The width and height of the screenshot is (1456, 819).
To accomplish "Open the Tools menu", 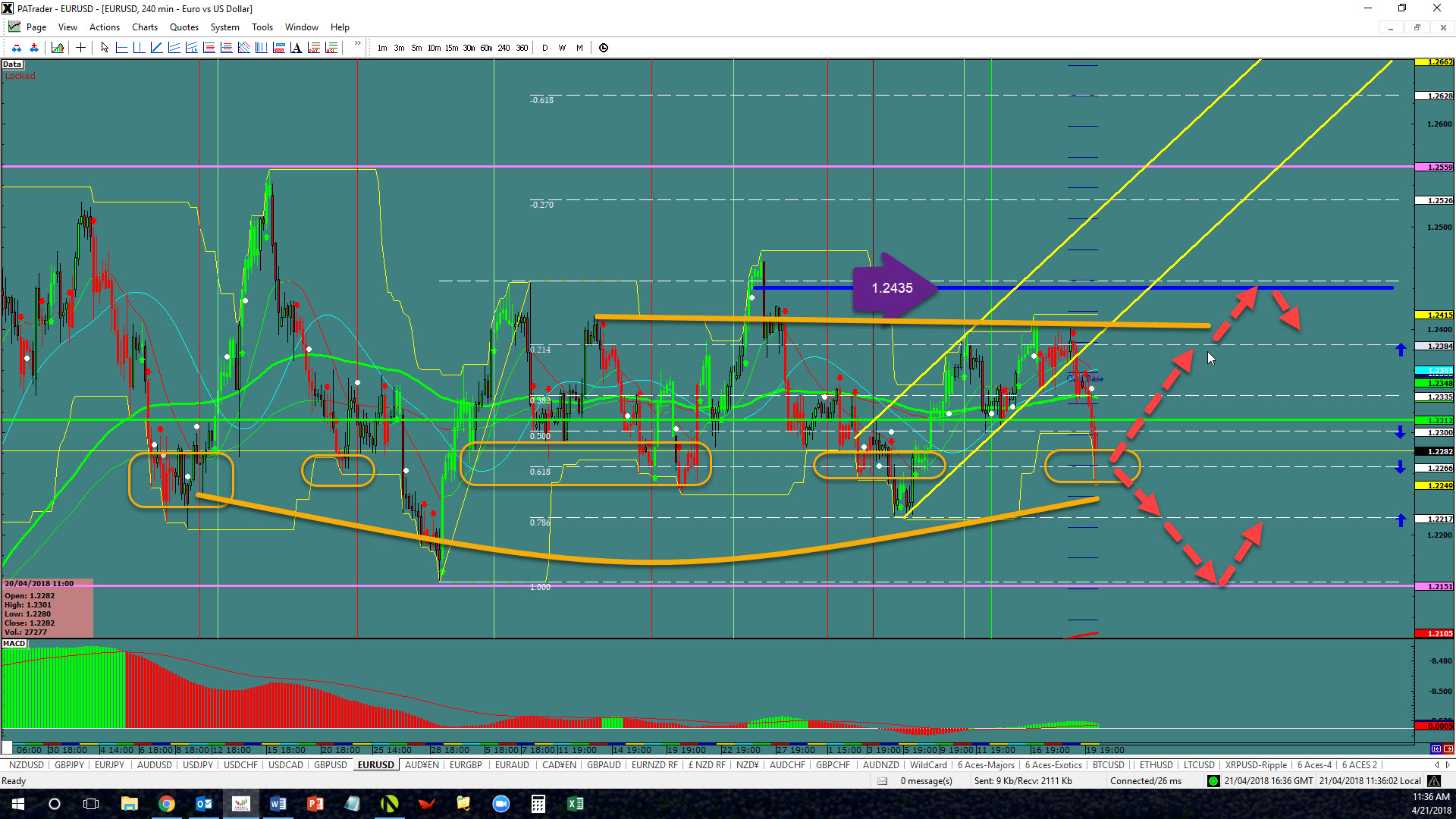I will [x=262, y=27].
